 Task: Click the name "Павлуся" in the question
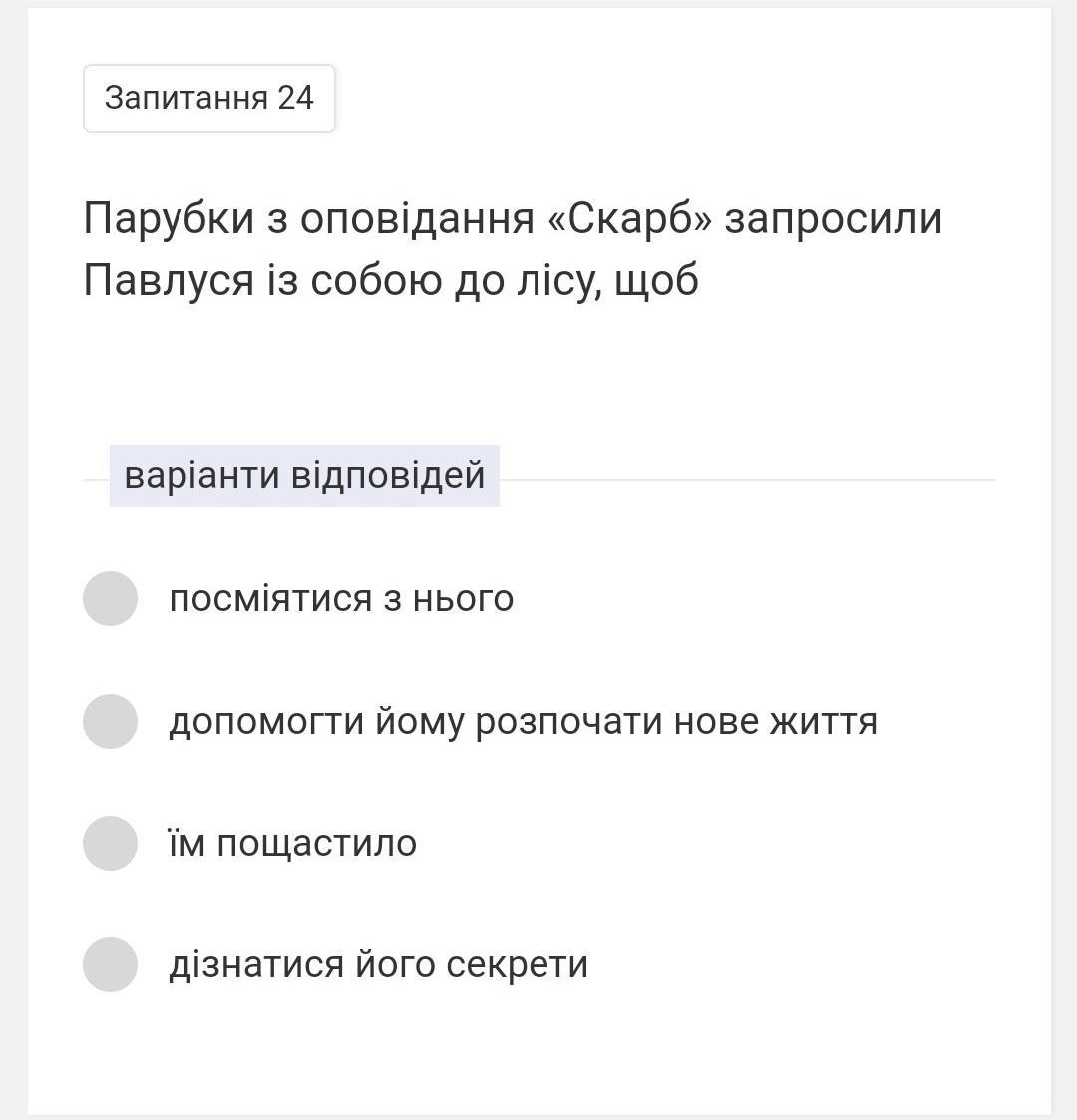pyautogui.click(x=169, y=280)
